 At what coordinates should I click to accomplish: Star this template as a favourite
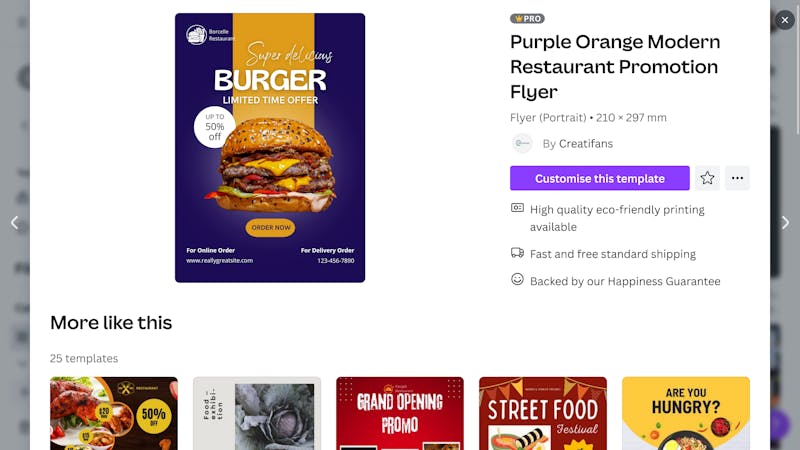(x=707, y=178)
